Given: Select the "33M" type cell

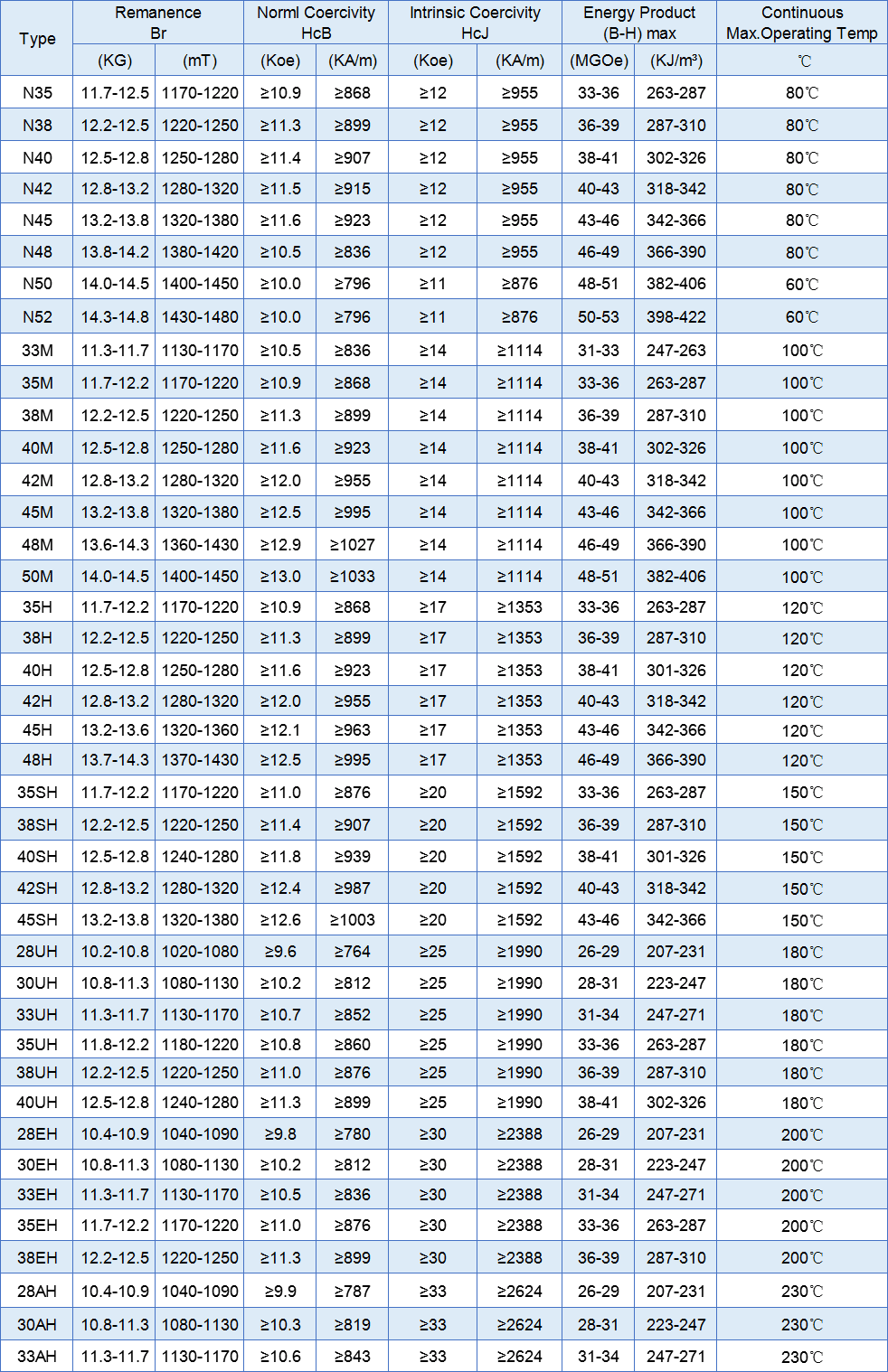Looking at the screenshot, I should pyautogui.click(x=37, y=350).
